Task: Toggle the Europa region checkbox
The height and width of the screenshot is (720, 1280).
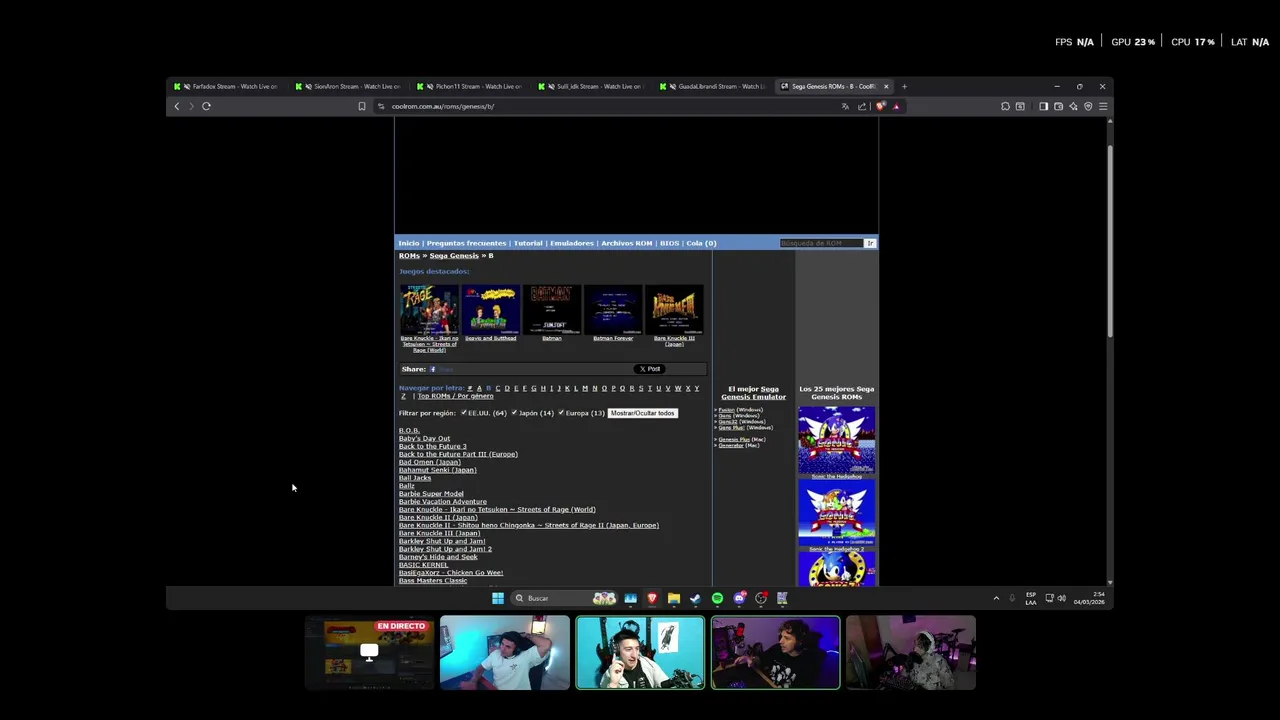Action: click(561, 412)
